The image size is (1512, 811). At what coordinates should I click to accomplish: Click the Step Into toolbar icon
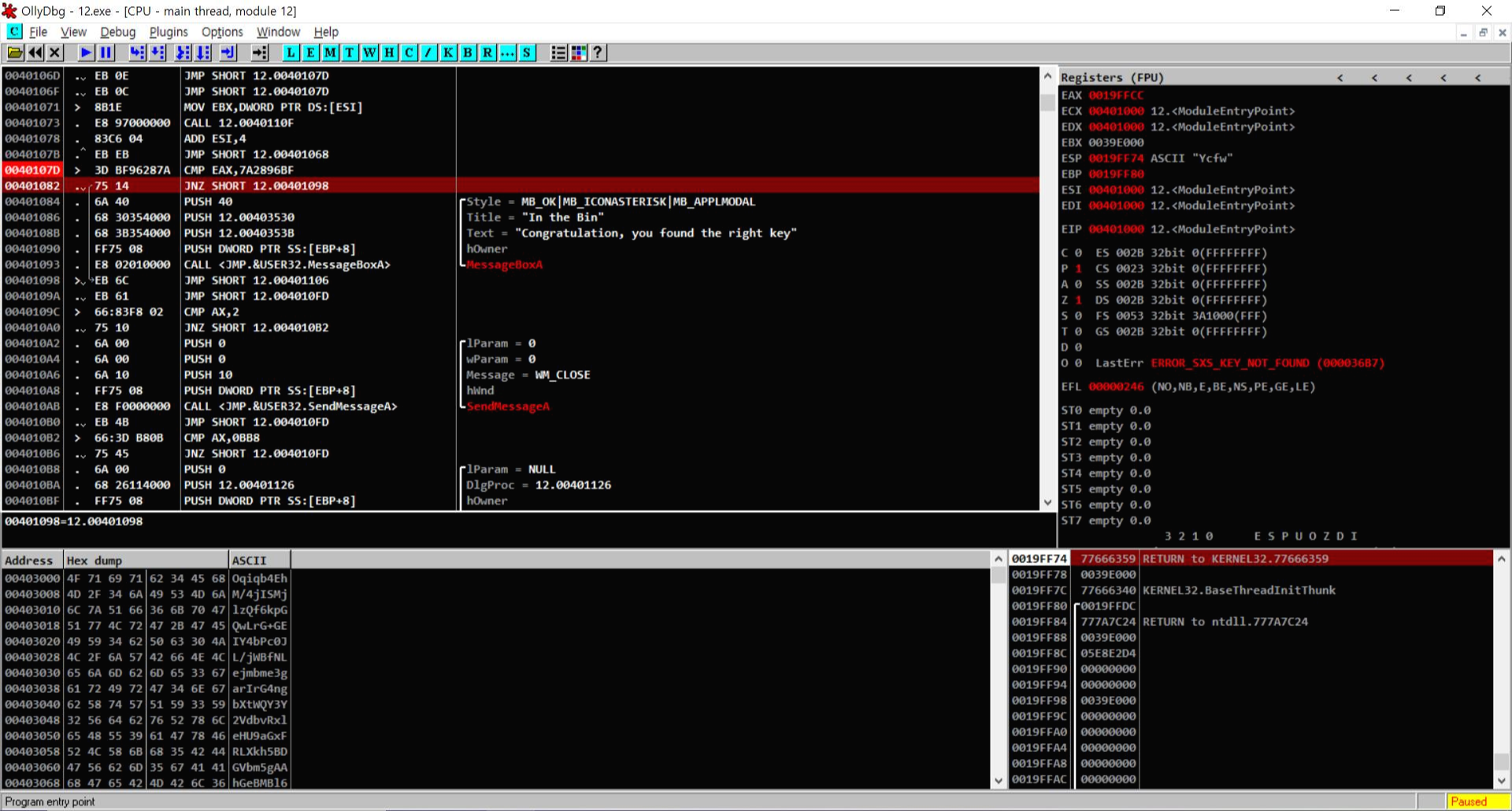(138, 53)
